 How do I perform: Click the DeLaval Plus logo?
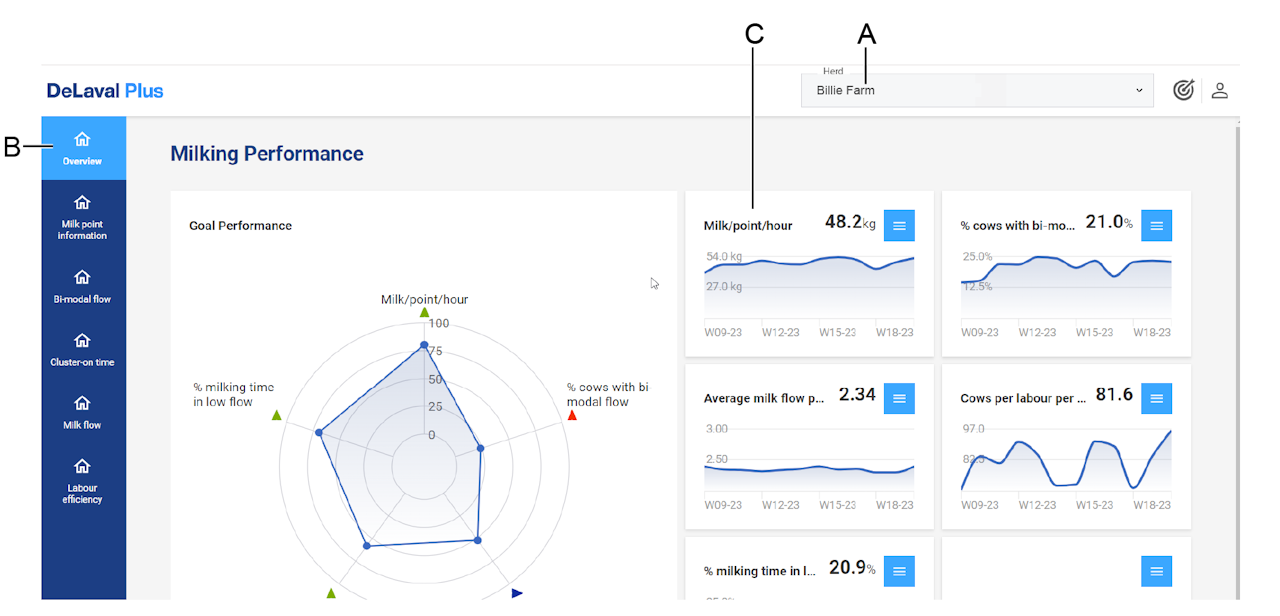(105, 91)
